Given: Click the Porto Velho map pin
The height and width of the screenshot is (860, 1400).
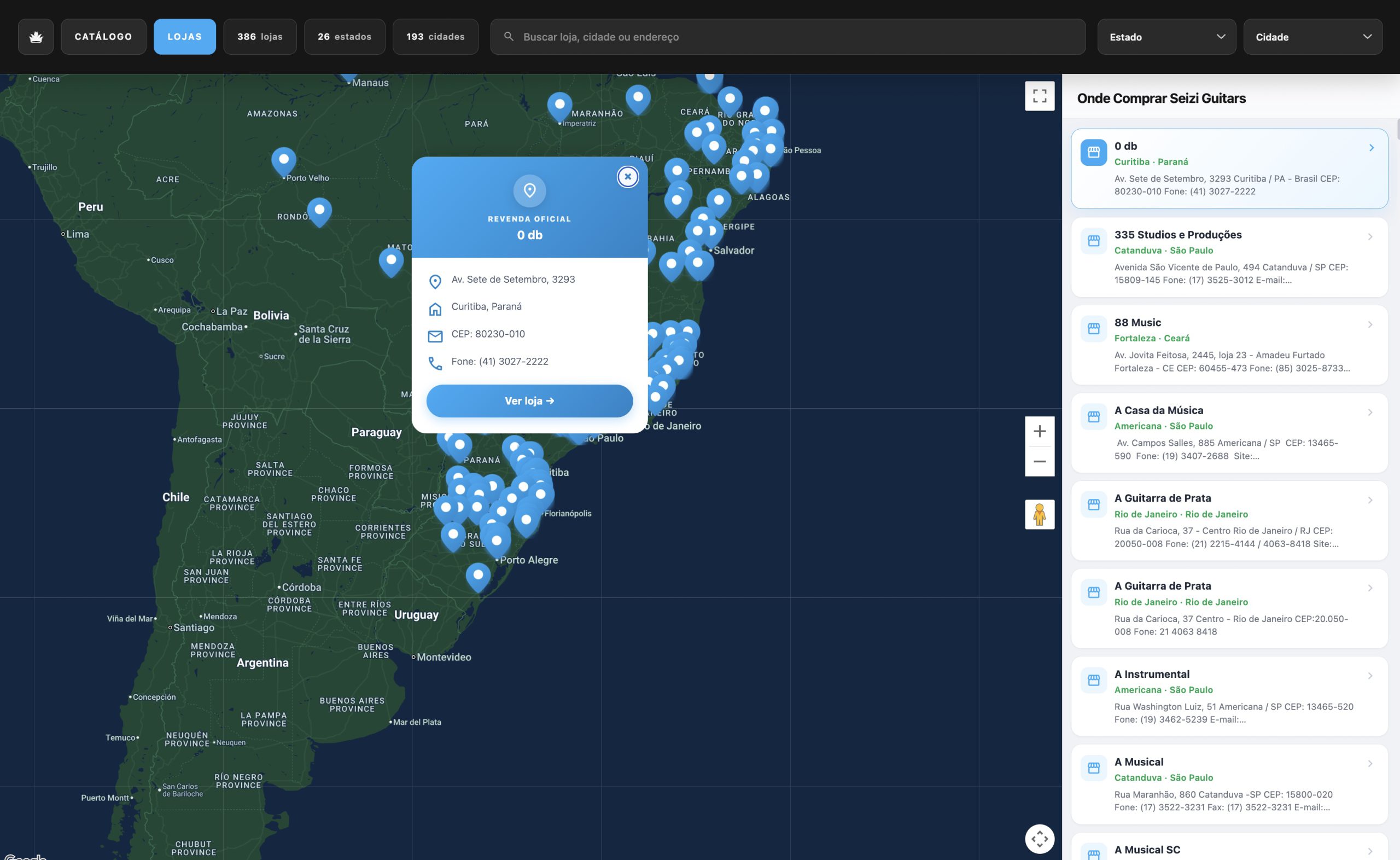Looking at the screenshot, I should coord(284,161).
